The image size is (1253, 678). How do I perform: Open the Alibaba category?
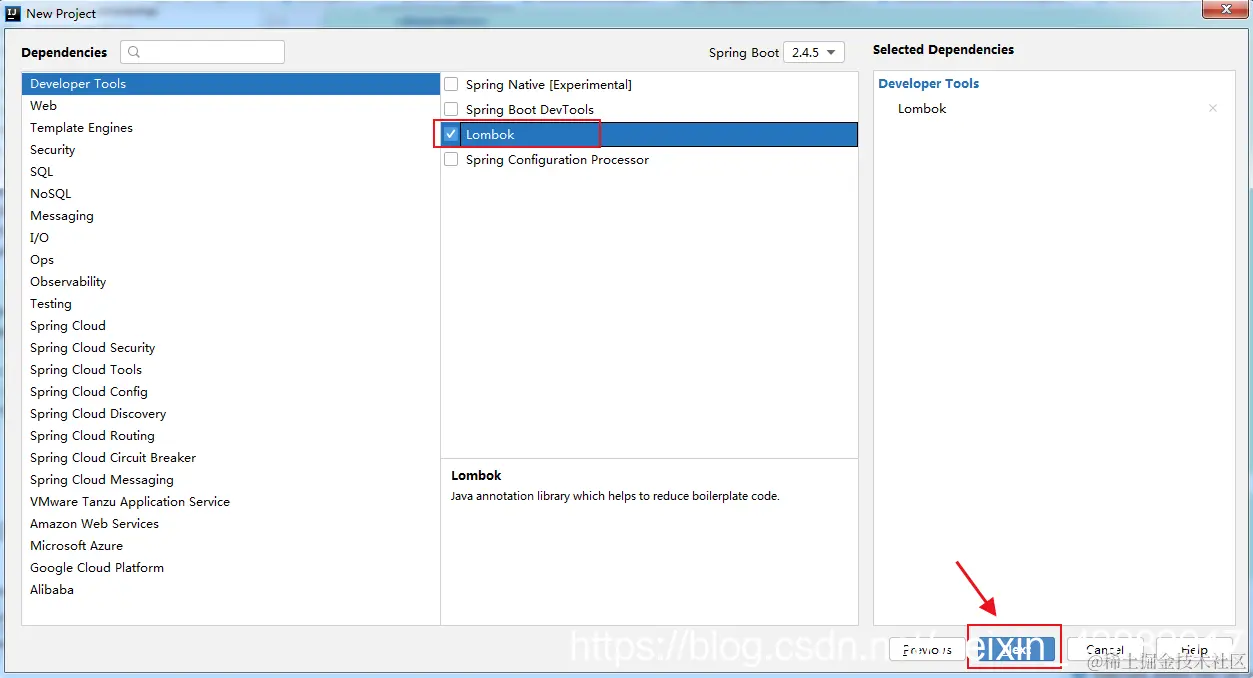[231, 590]
